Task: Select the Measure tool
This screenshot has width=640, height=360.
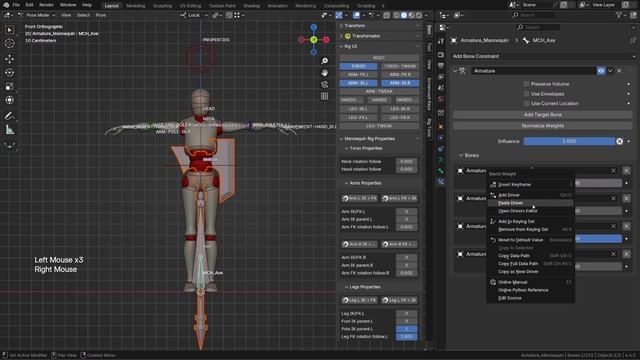Action: (x=10, y=130)
